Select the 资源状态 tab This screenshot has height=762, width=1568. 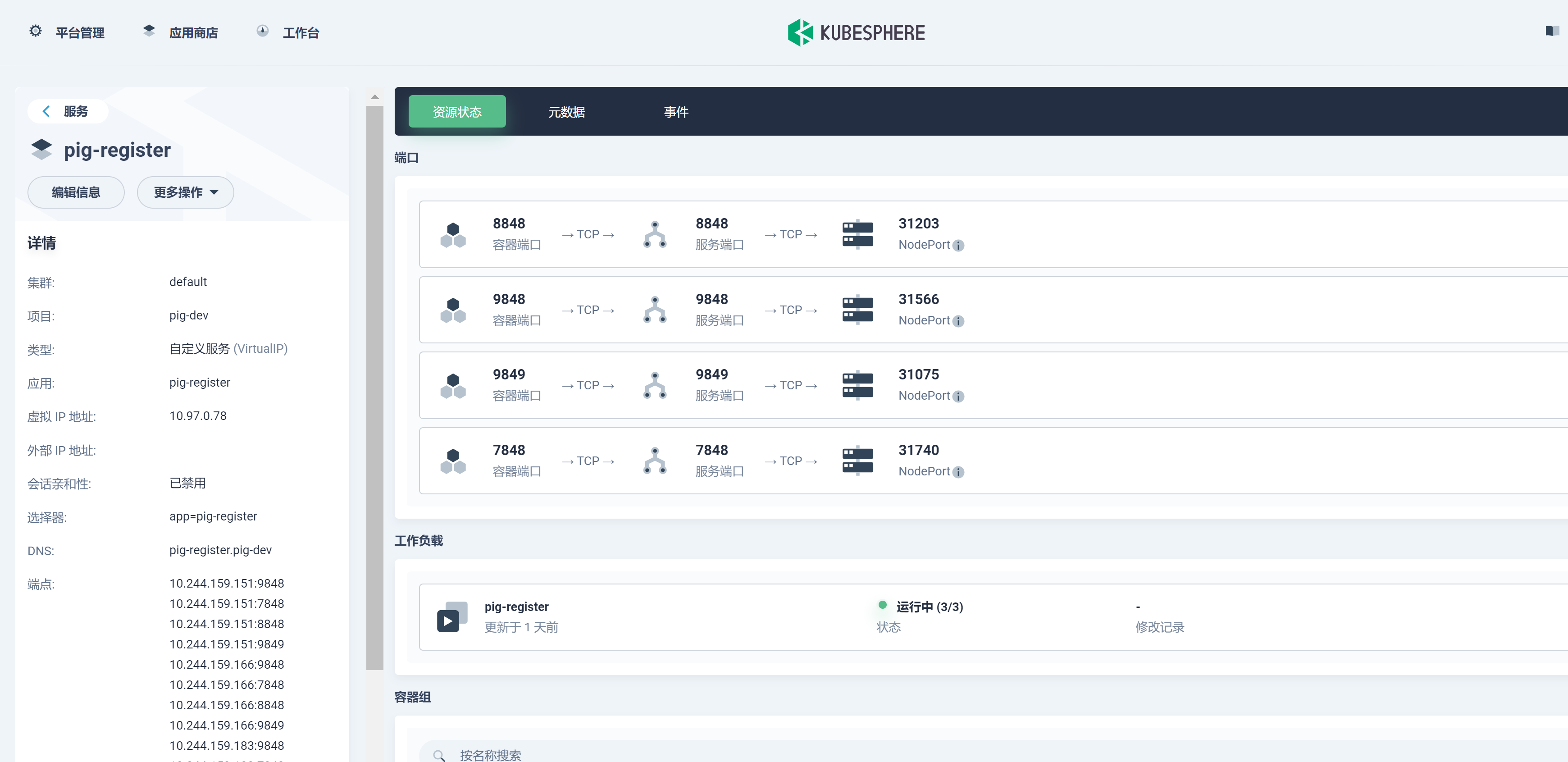tap(456, 112)
